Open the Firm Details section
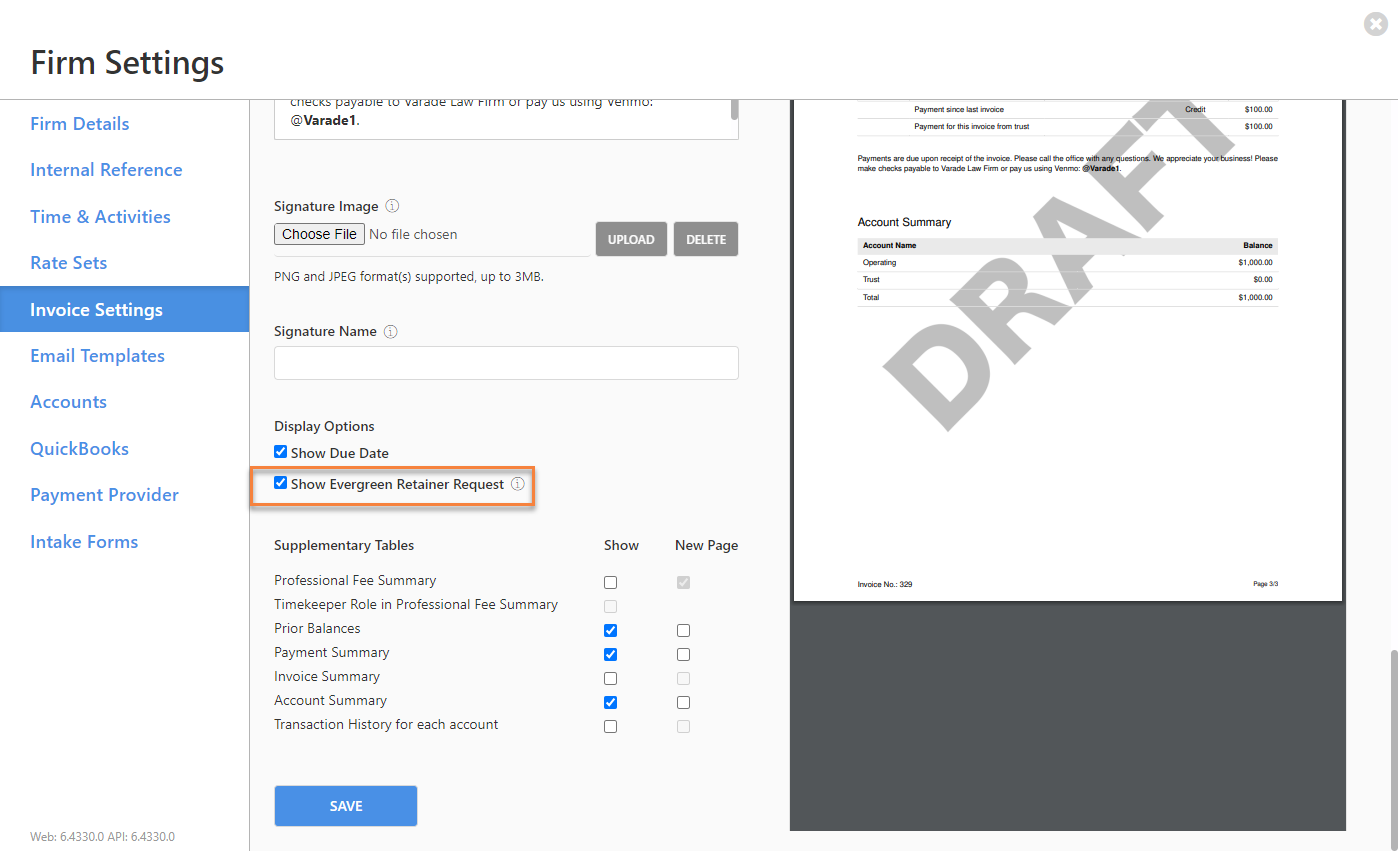Screen dimensions: 1398x851 pos(80,123)
